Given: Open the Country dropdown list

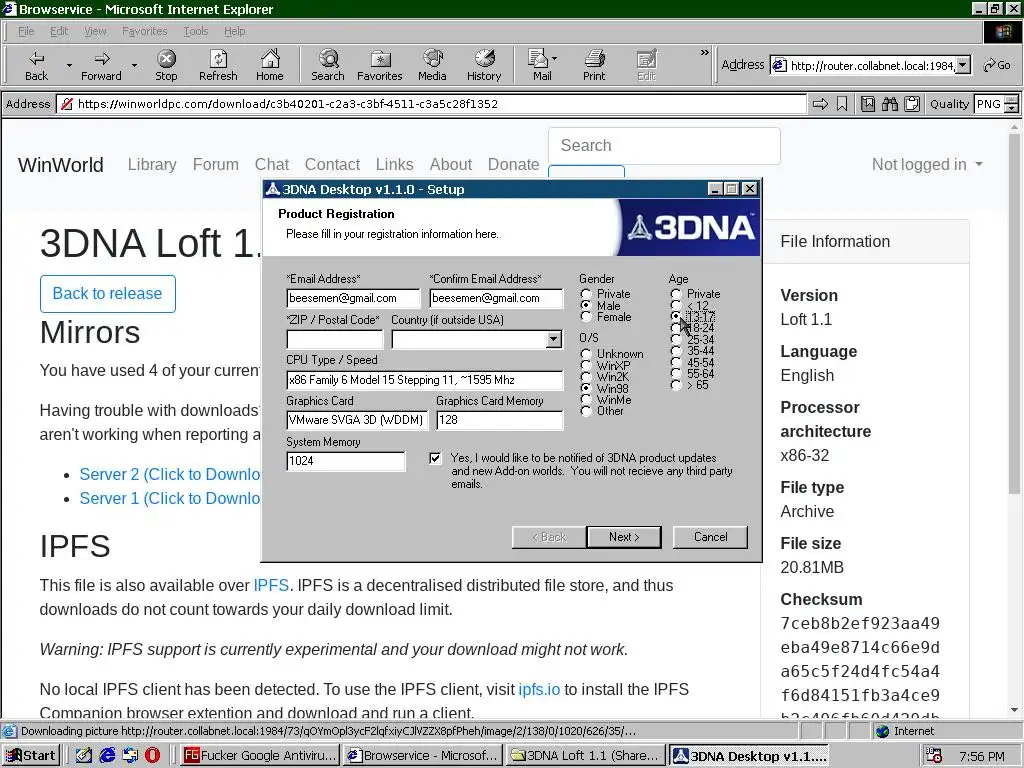Looking at the screenshot, I should tap(554, 339).
